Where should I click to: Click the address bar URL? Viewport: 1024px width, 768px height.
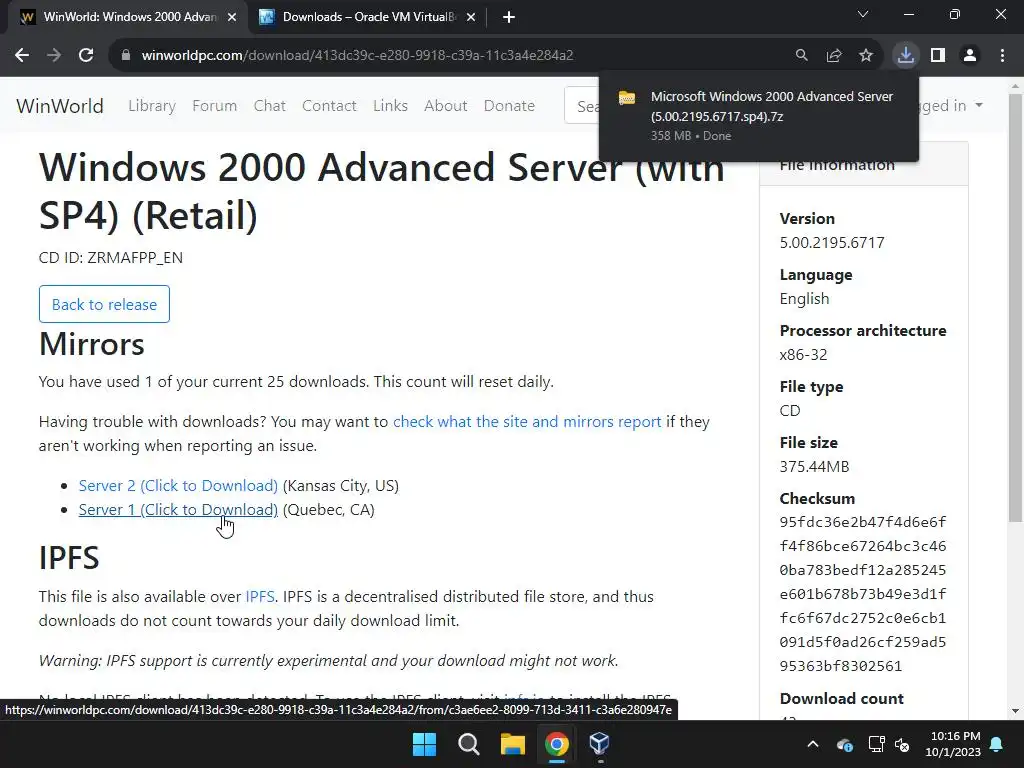tap(358, 56)
